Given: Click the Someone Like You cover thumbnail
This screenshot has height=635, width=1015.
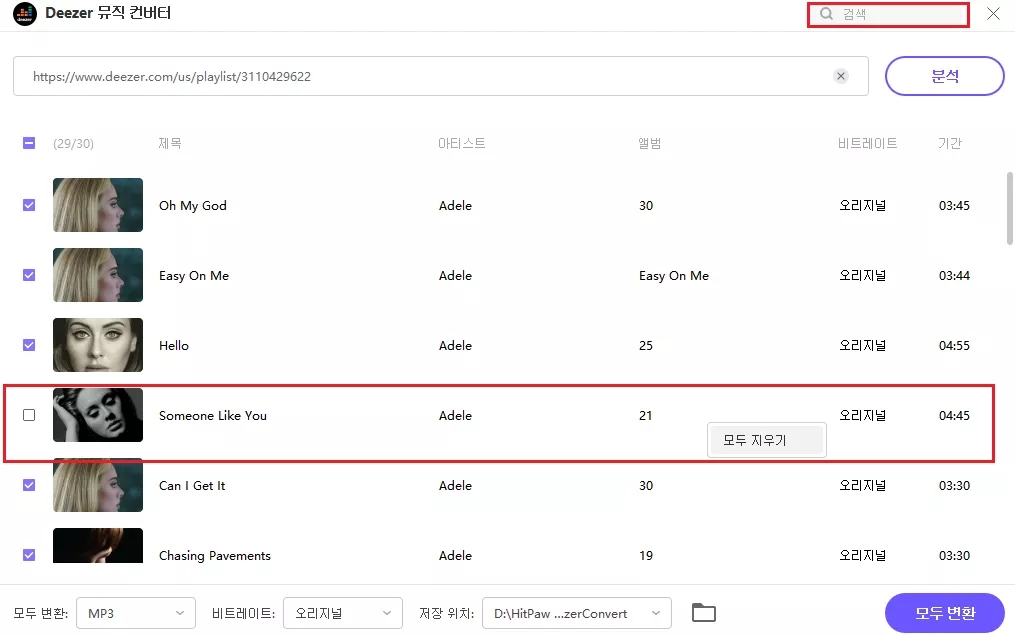Looking at the screenshot, I should (98, 415).
